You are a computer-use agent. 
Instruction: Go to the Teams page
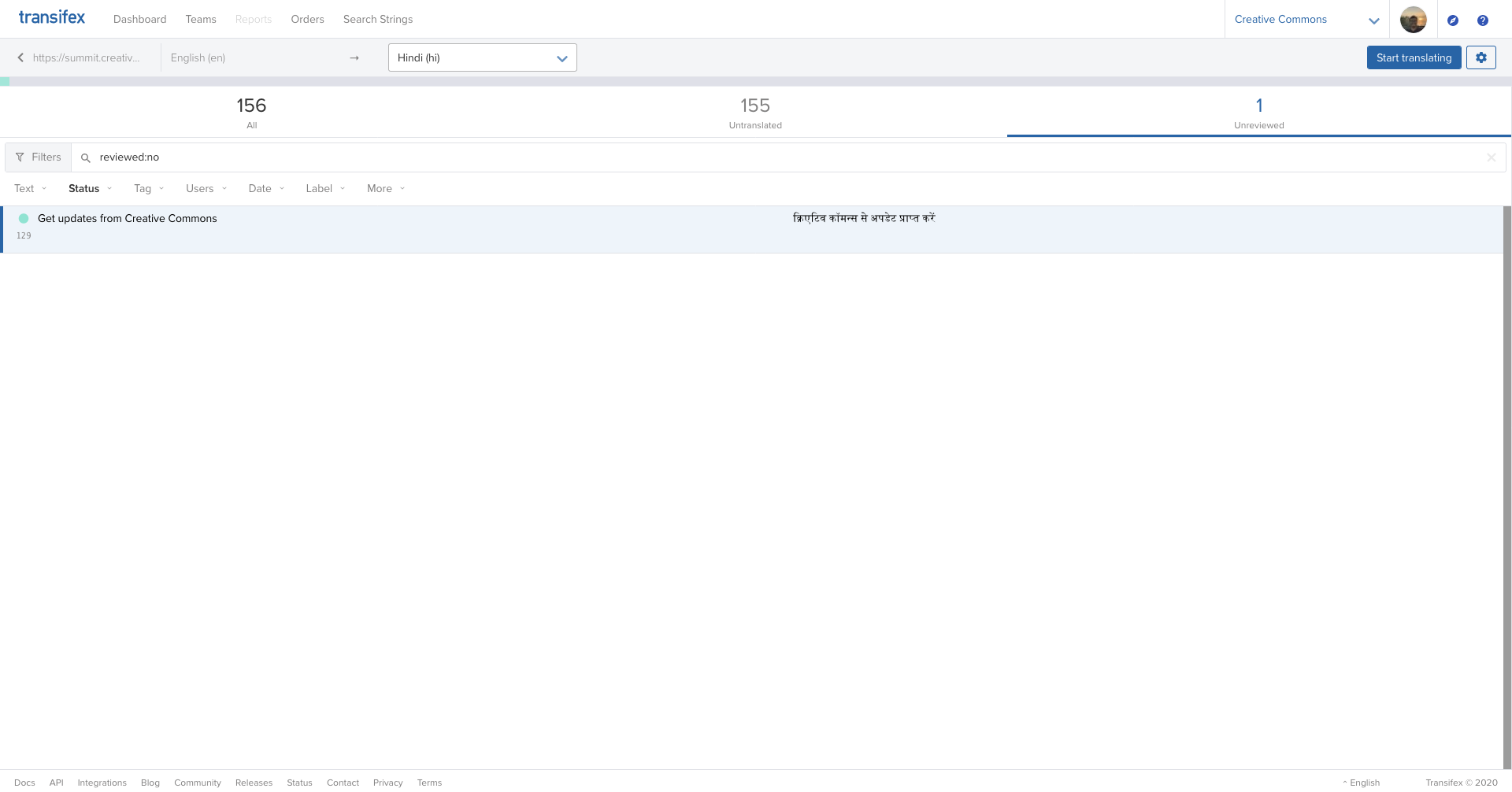click(200, 19)
